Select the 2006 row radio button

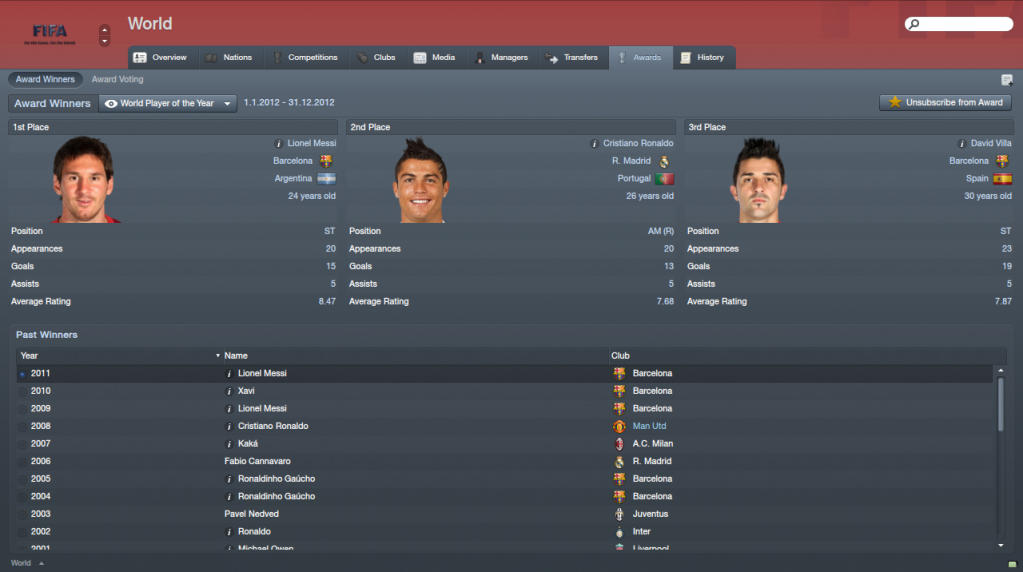tap(22, 462)
